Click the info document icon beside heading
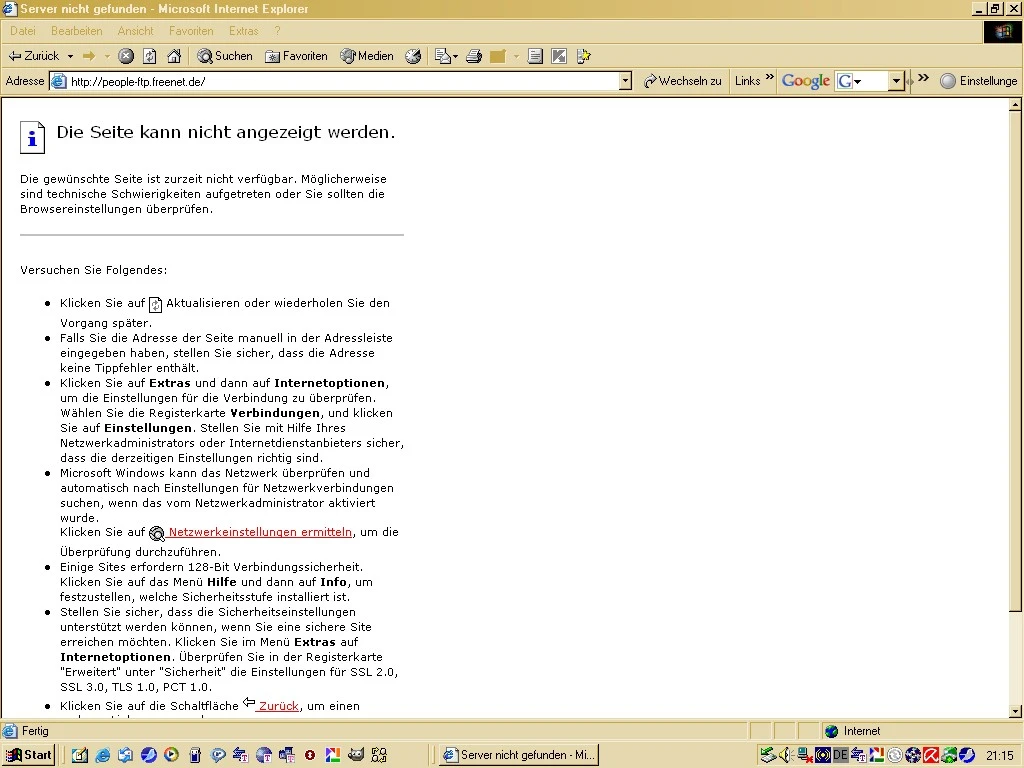The height and width of the screenshot is (768, 1024). [x=32, y=138]
